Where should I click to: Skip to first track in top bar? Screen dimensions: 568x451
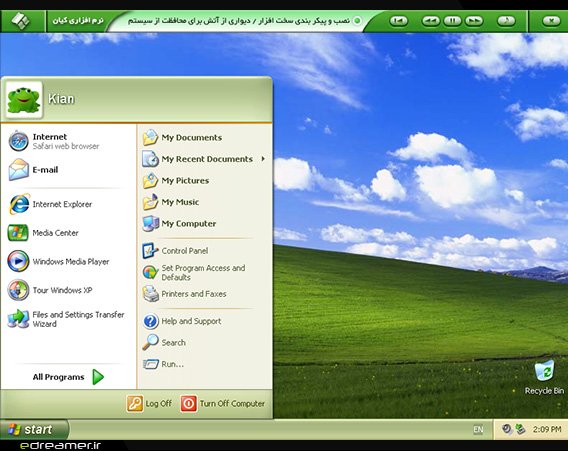pos(398,21)
